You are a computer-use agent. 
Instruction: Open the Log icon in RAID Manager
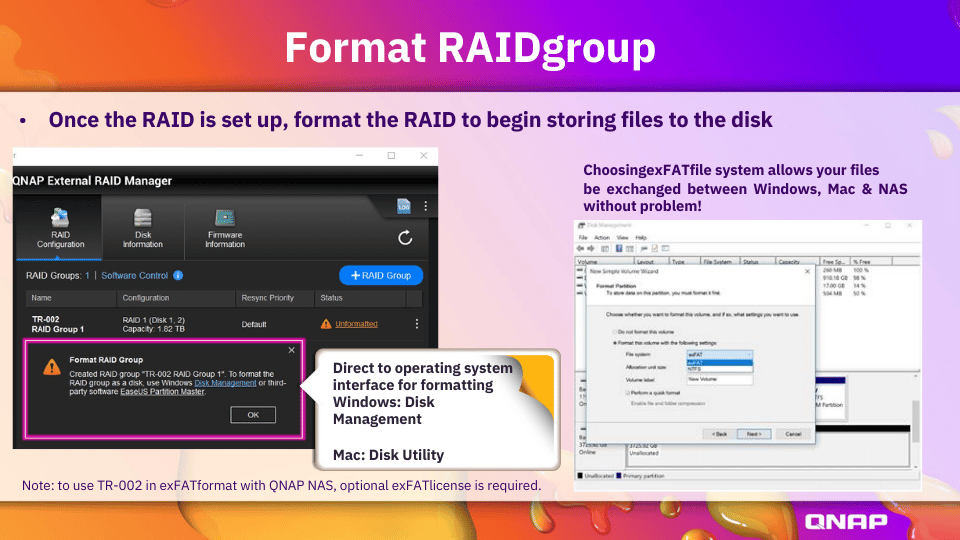pos(403,206)
